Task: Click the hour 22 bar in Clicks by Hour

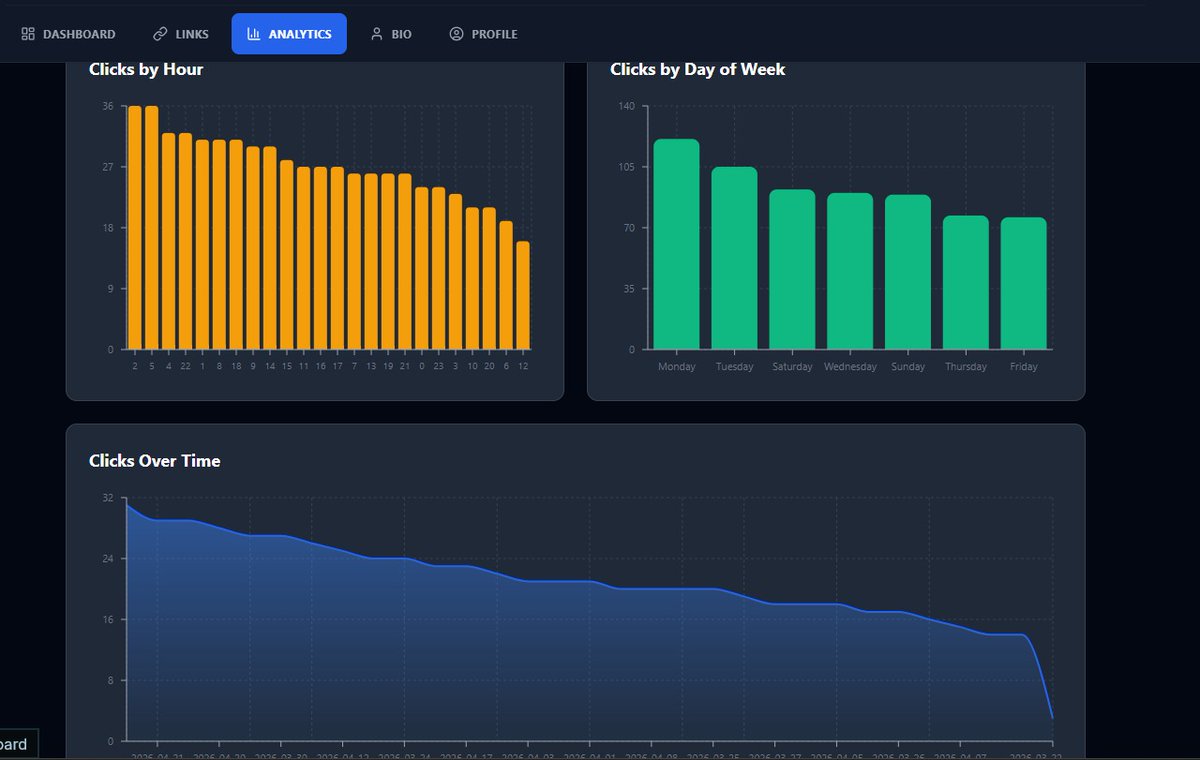Action: [185, 241]
